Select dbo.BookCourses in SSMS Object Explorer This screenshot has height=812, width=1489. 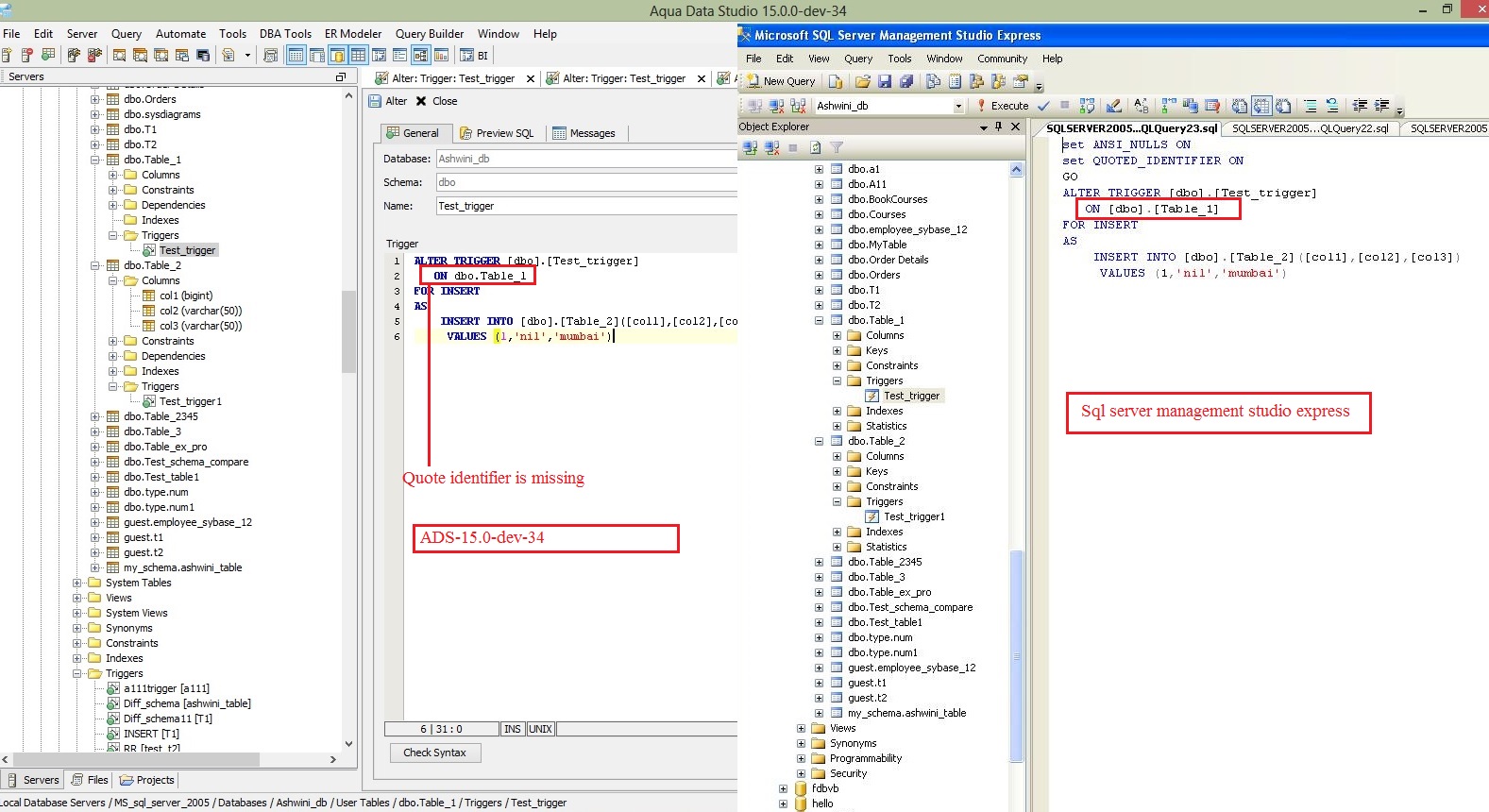pyautogui.click(x=888, y=199)
